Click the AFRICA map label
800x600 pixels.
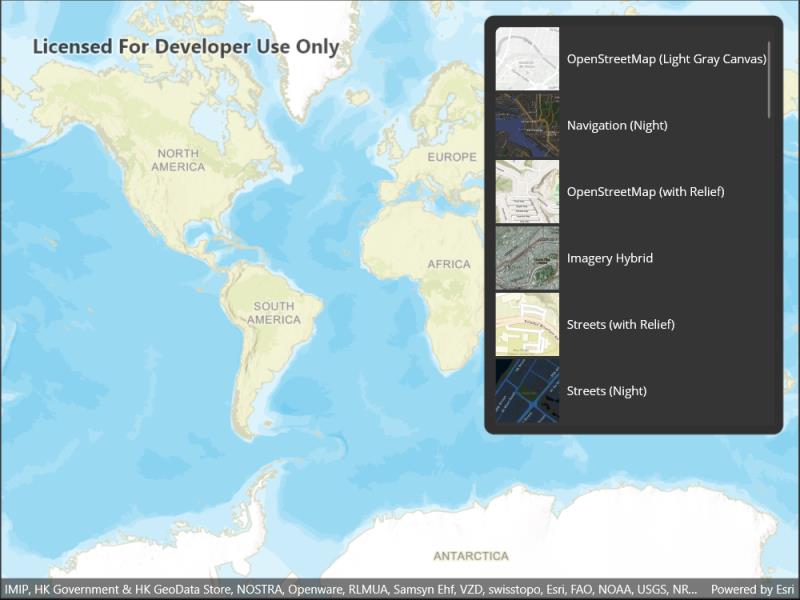tap(449, 264)
